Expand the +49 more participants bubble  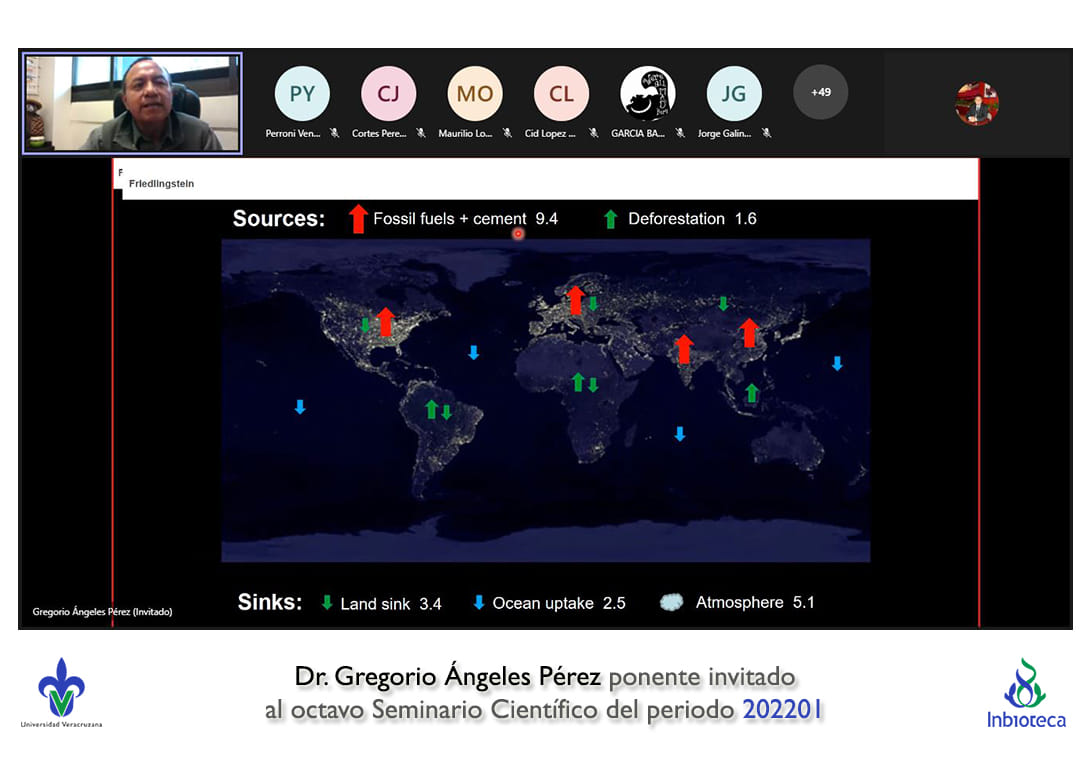820,92
